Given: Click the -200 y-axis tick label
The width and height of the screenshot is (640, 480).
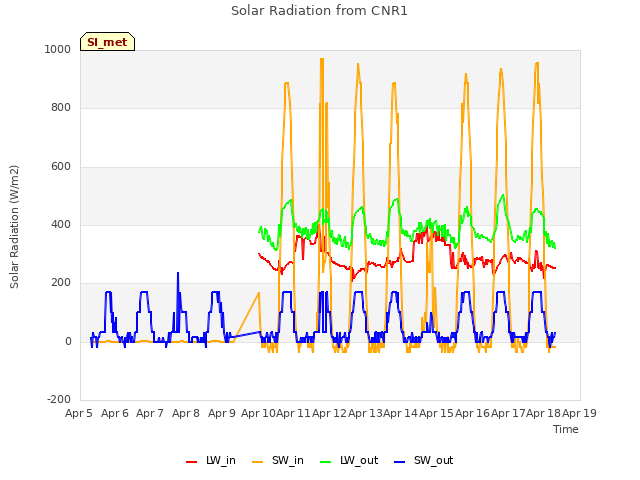Looking at the screenshot, I should coord(59,399).
